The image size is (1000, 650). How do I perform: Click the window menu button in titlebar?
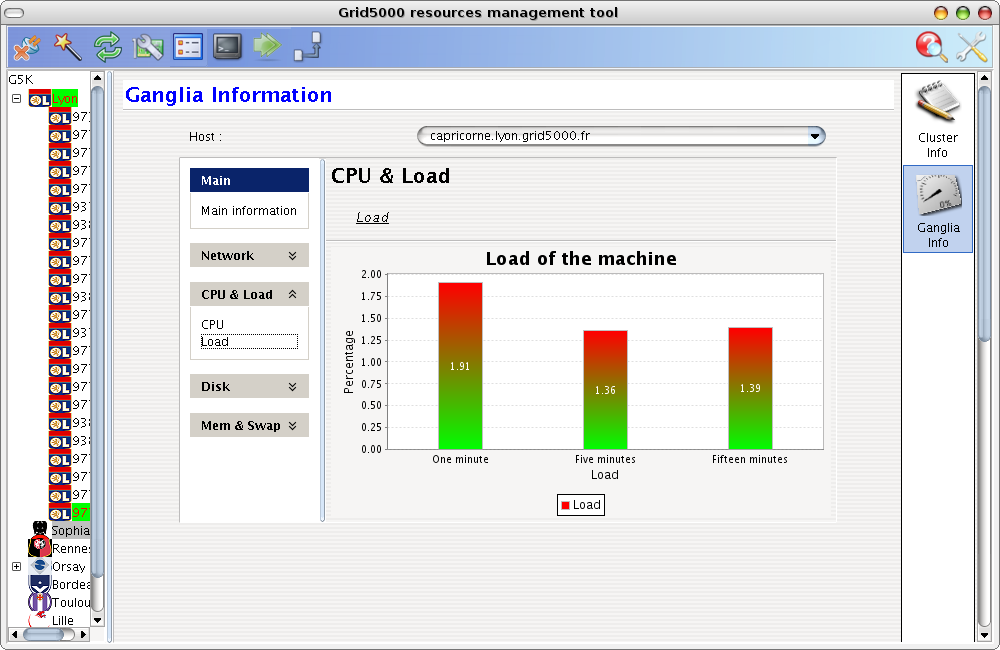coord(14,13)
